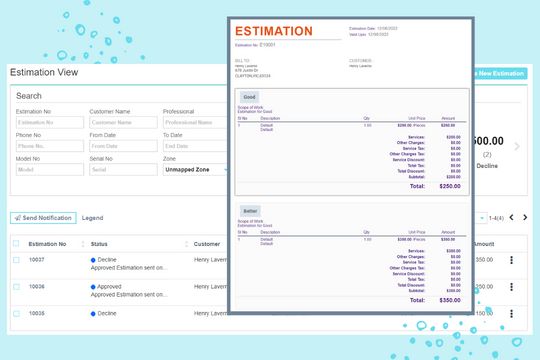540x360 pixels.
Task: Click Henry Lavern in row 10037
Action: point(210,259)
